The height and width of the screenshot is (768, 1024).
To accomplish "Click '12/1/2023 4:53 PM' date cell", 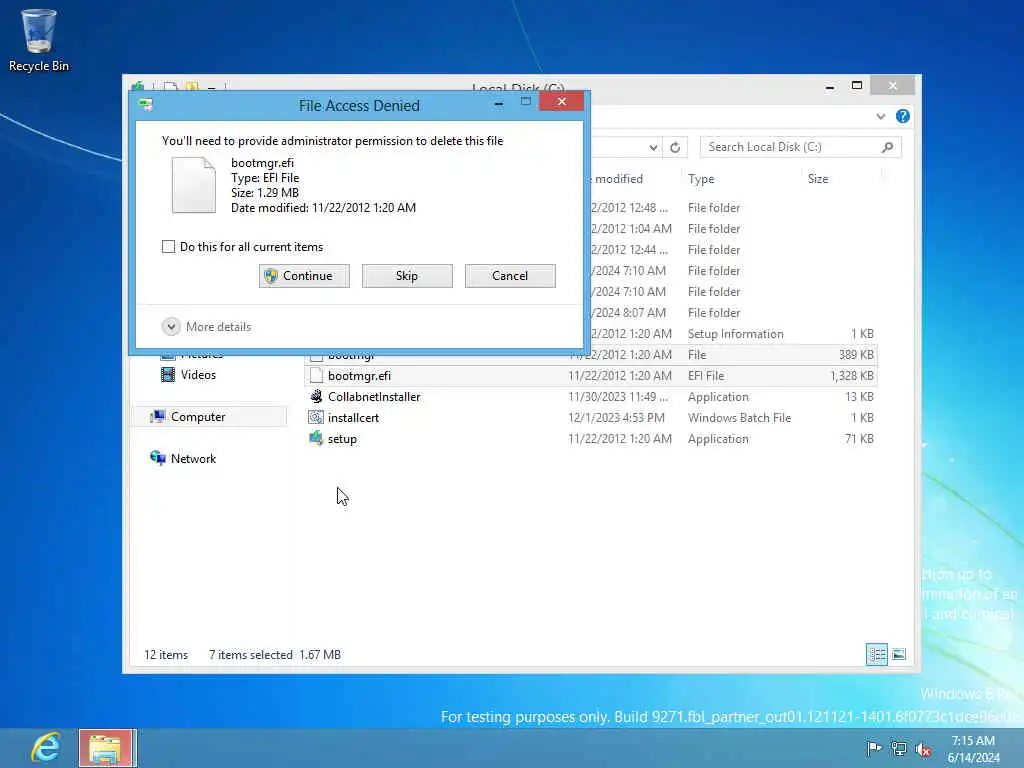I will coord(616,417).
